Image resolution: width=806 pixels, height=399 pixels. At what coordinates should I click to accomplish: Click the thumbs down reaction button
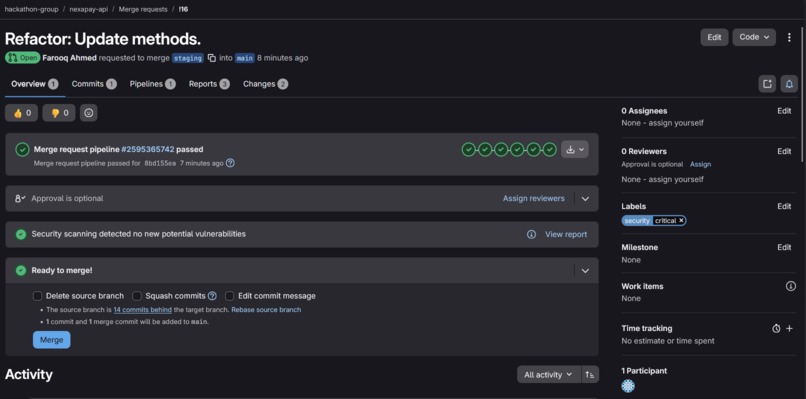pyautogui.click(x=59, y=113)
